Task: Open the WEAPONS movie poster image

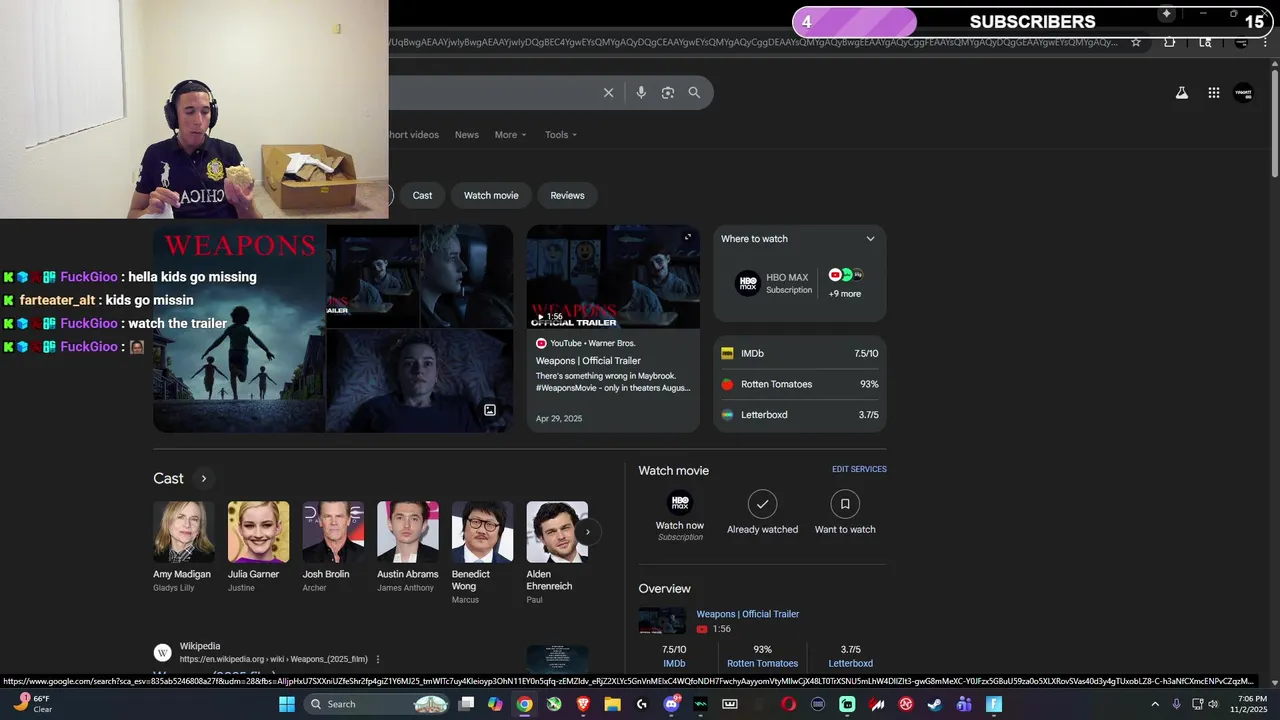Action: coord(240,329)
